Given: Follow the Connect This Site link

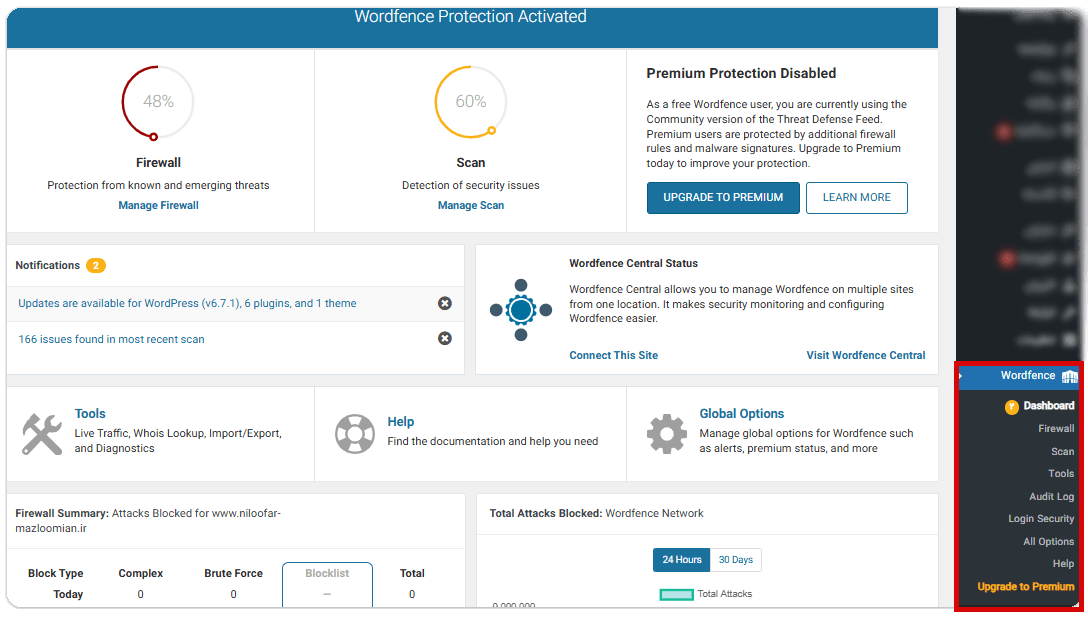Looking at the screenshot, I should (x=613, y=355).
